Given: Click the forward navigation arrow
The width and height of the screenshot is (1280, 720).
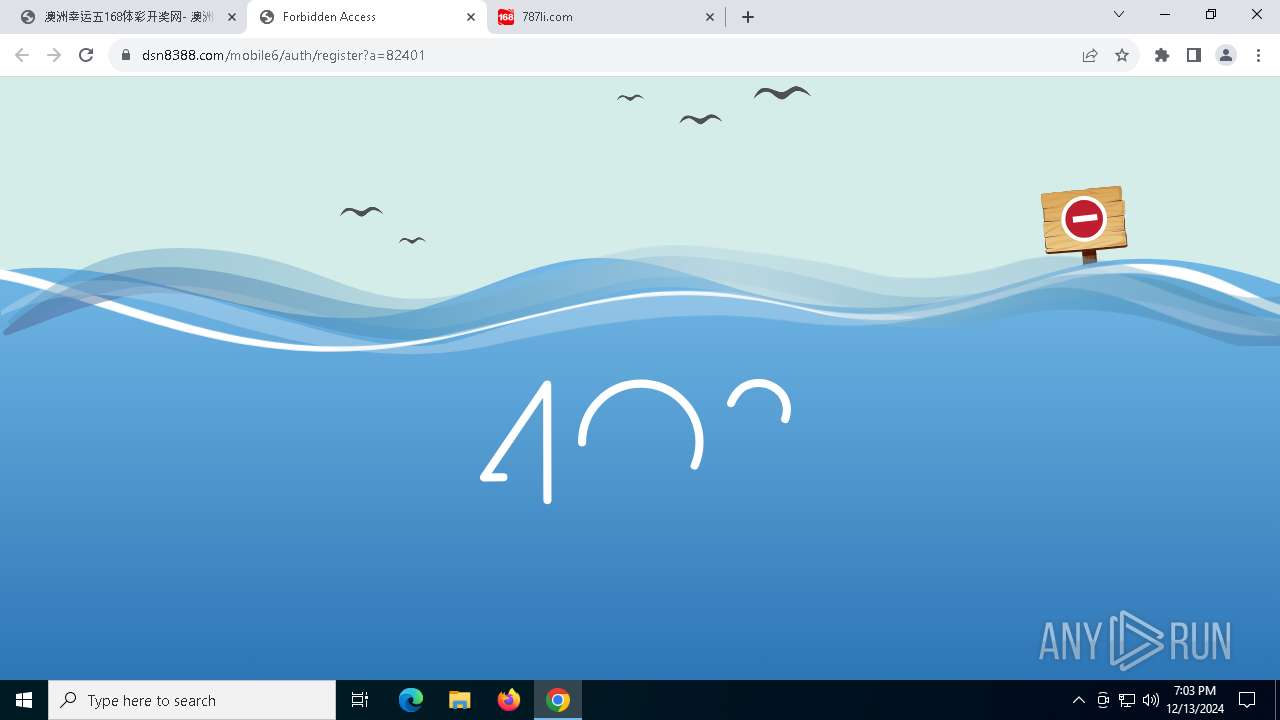Looking at the screenshot, I should [54, 55].
